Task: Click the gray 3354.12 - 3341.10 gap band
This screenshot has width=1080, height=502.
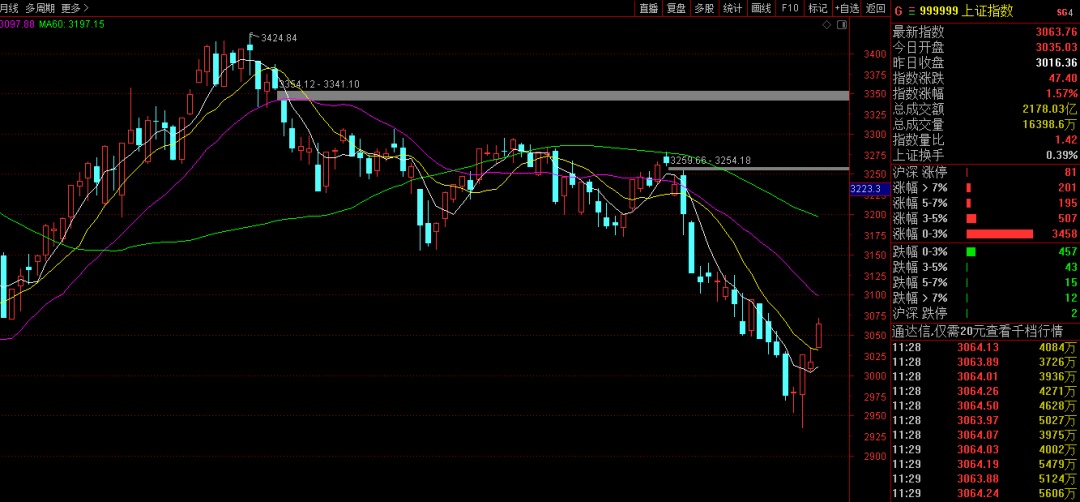Action: 563,95
